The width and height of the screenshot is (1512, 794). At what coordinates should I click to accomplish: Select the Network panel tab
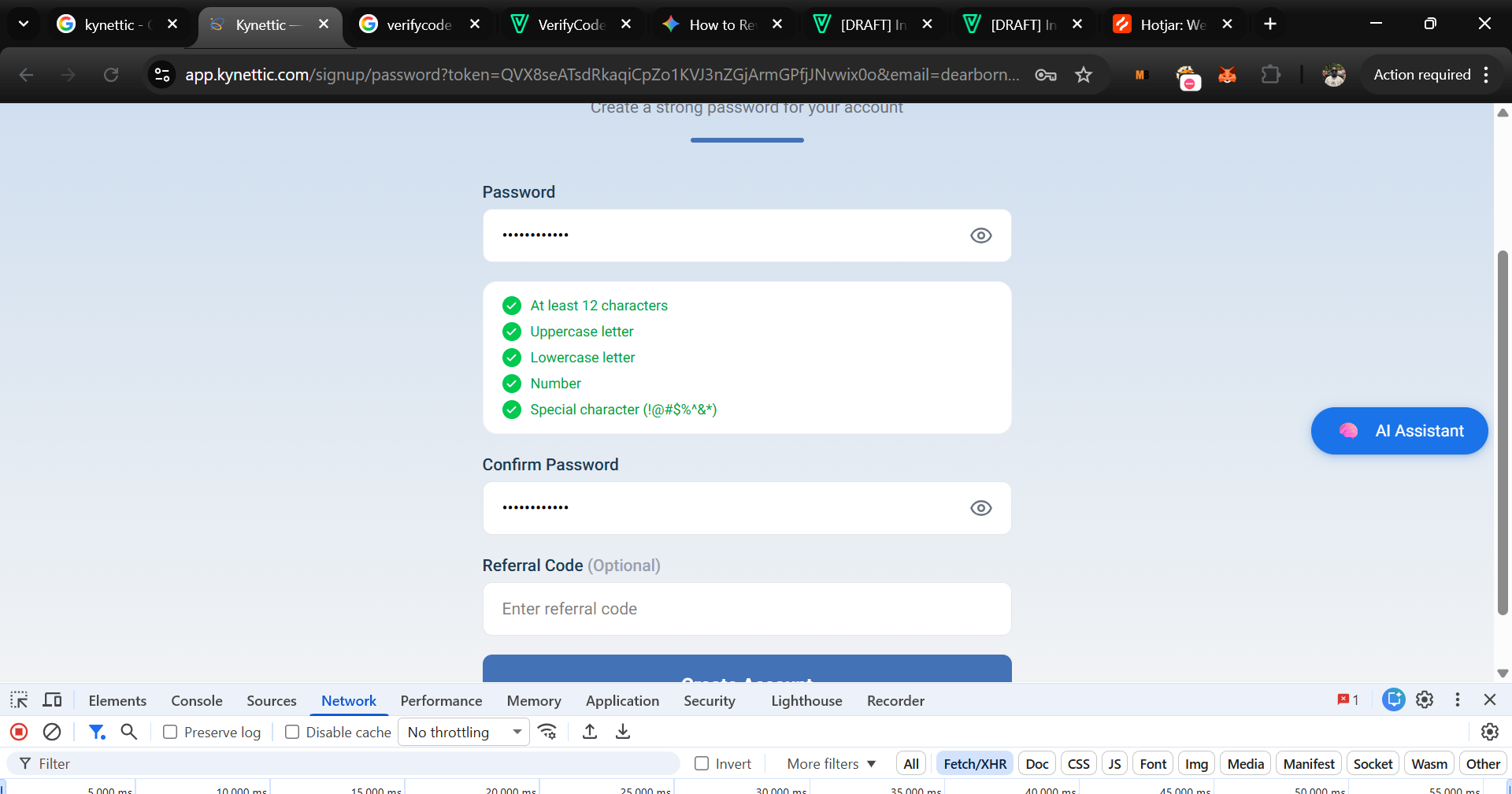(349, 700)
